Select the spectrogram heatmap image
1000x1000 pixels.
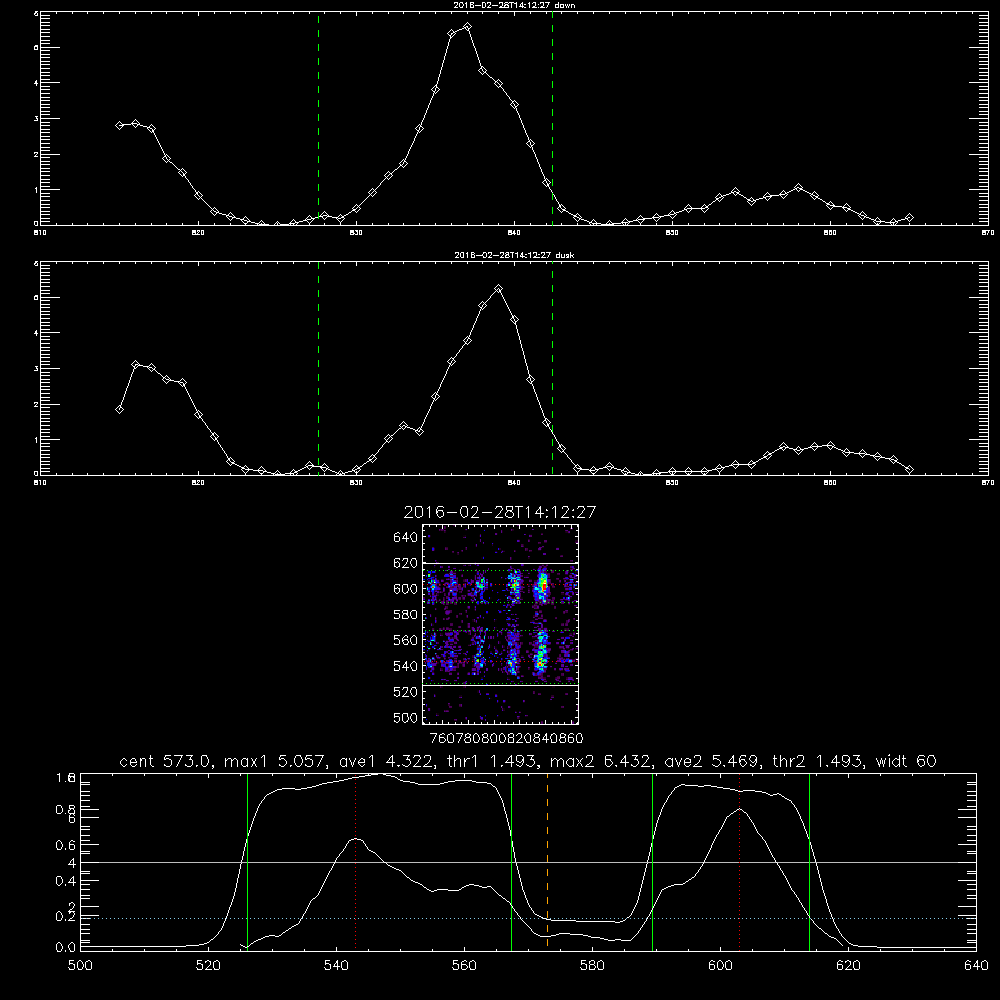pyautogui.click(x=501, y=624)
